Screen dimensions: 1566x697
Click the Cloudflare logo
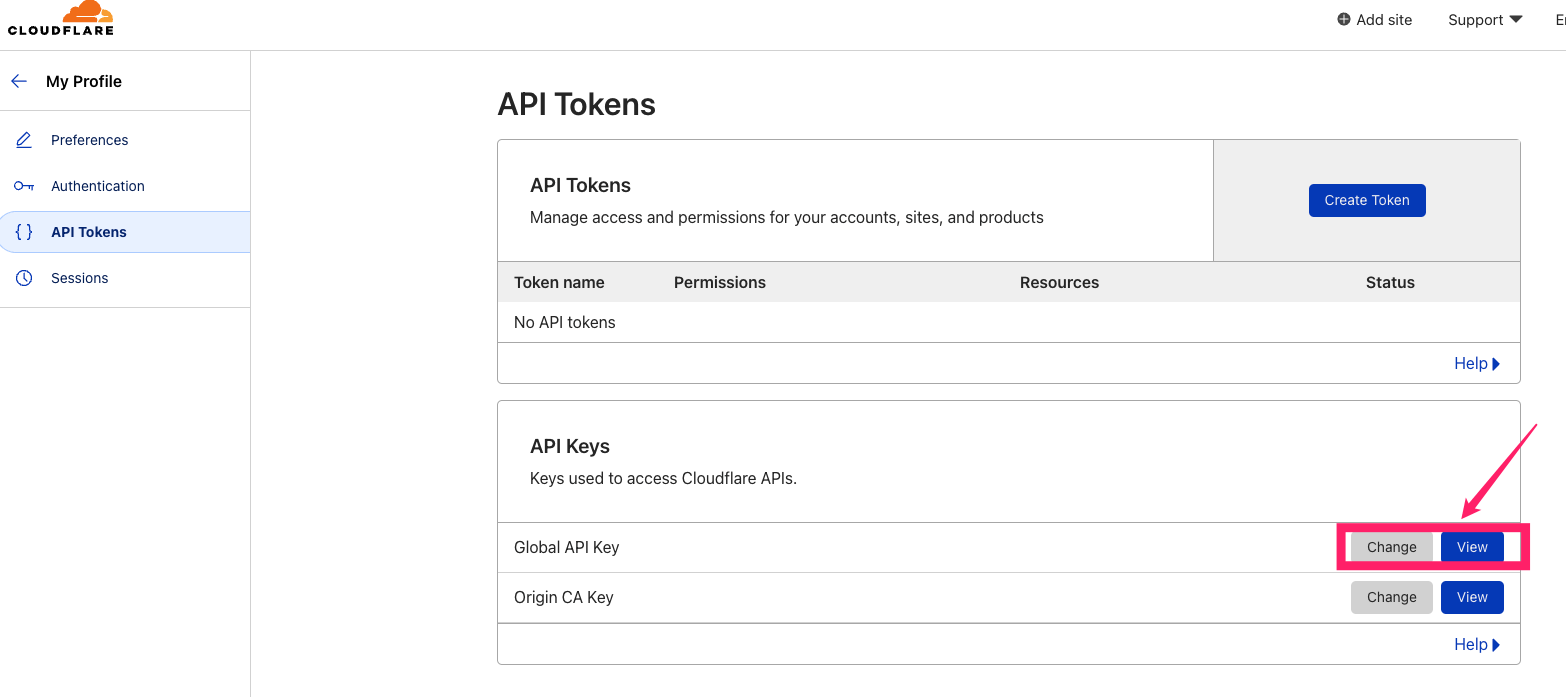(61, 19)
